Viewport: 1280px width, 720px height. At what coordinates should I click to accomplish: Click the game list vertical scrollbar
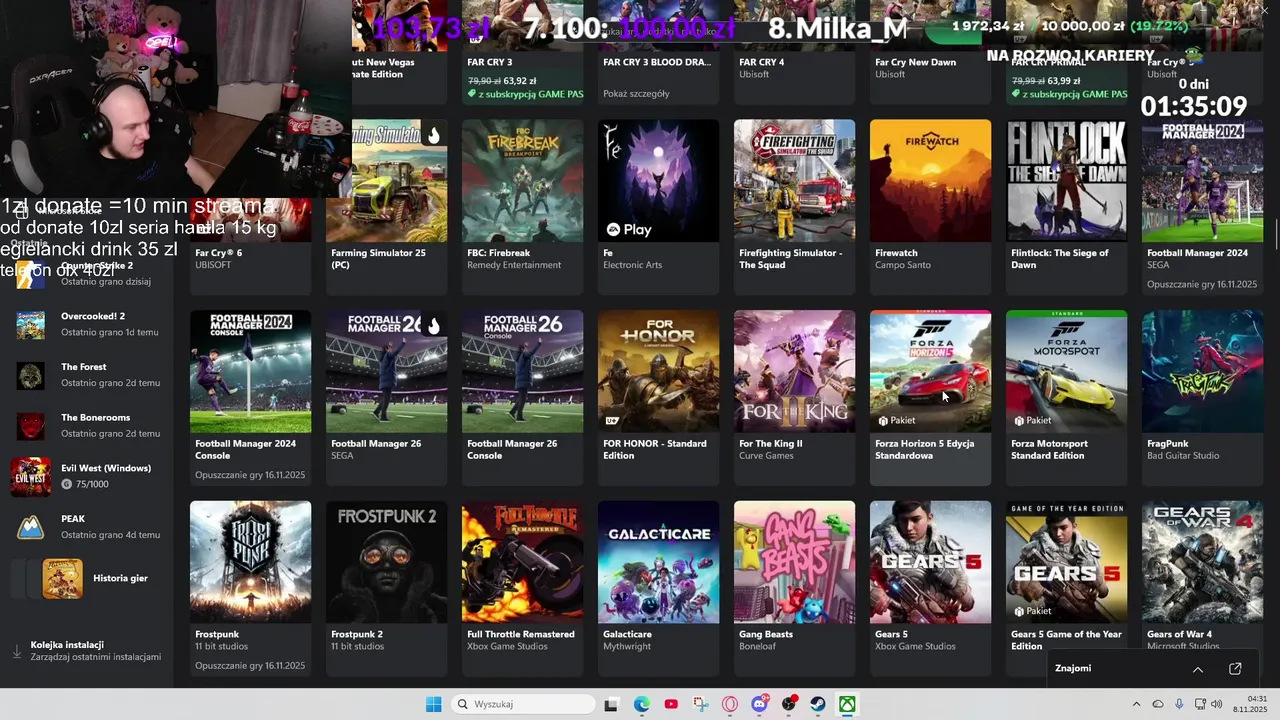(x=1276, y=233)
